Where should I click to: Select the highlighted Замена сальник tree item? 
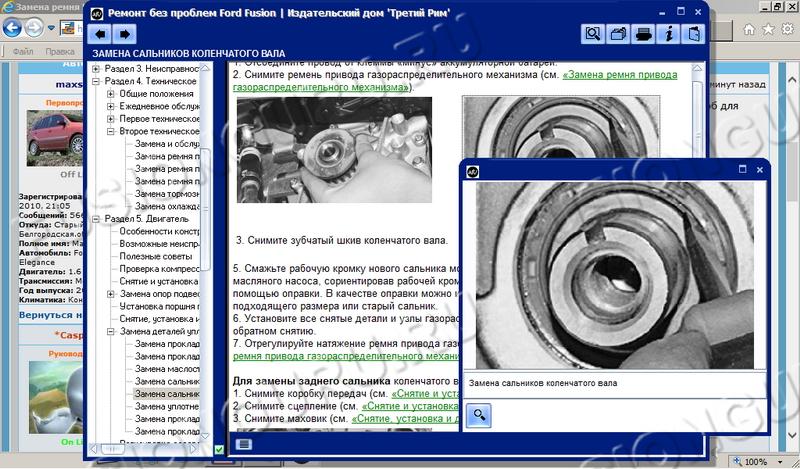(167, 394)
